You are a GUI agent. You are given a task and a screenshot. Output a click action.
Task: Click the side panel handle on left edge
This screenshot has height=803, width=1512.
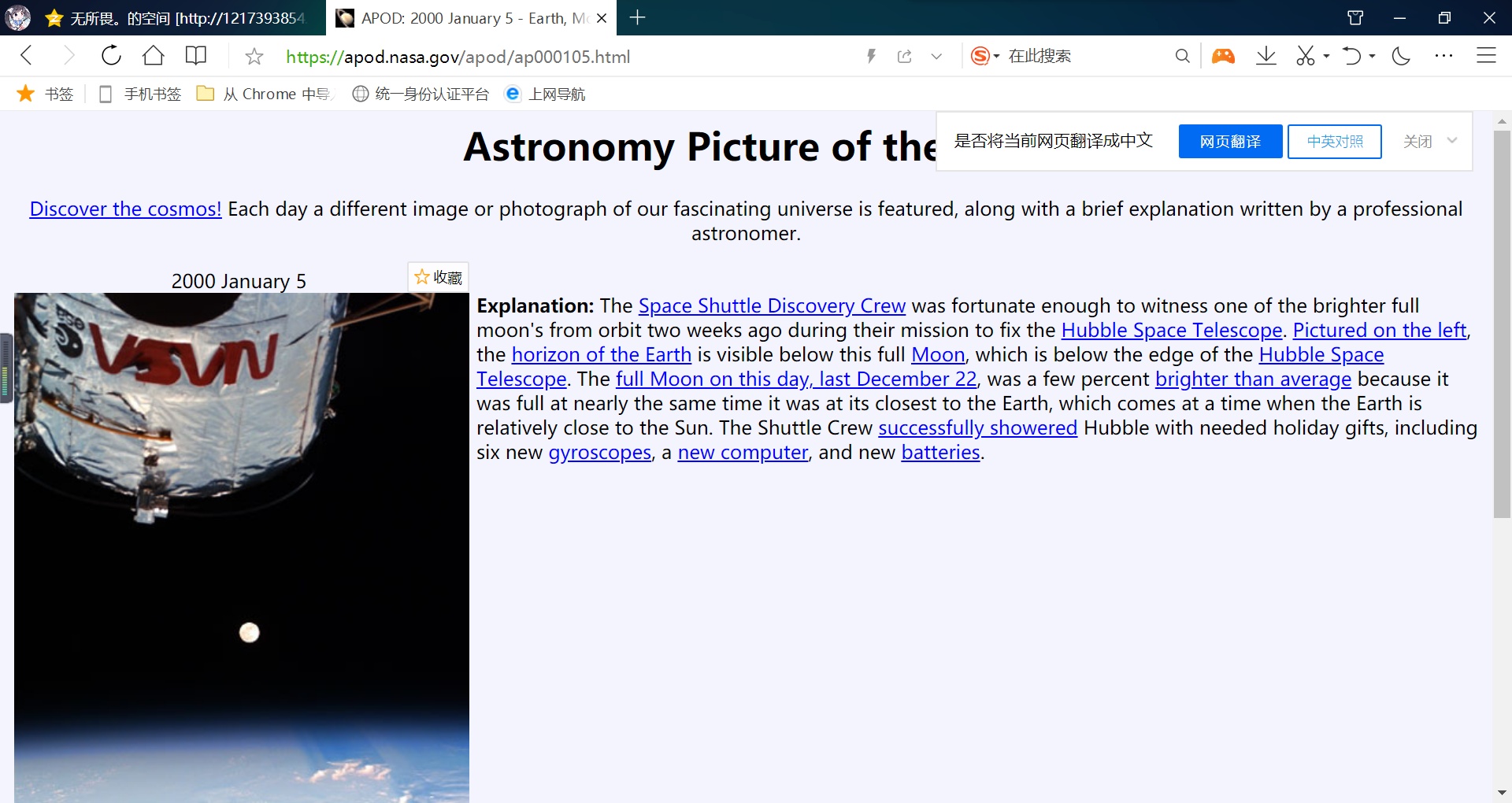(6, 368)
